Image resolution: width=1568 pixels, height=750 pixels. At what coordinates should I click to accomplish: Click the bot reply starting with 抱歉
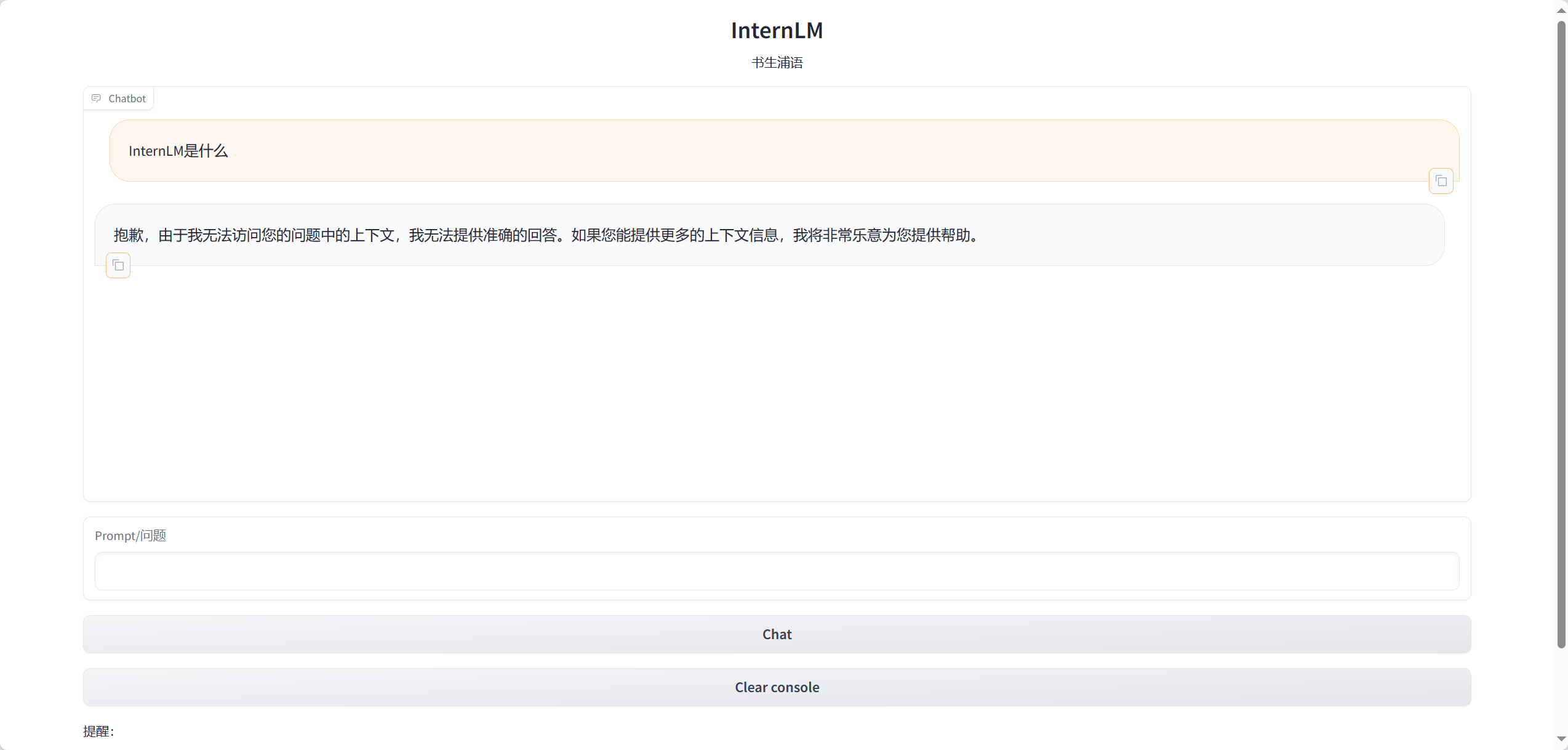pos(548,235)
